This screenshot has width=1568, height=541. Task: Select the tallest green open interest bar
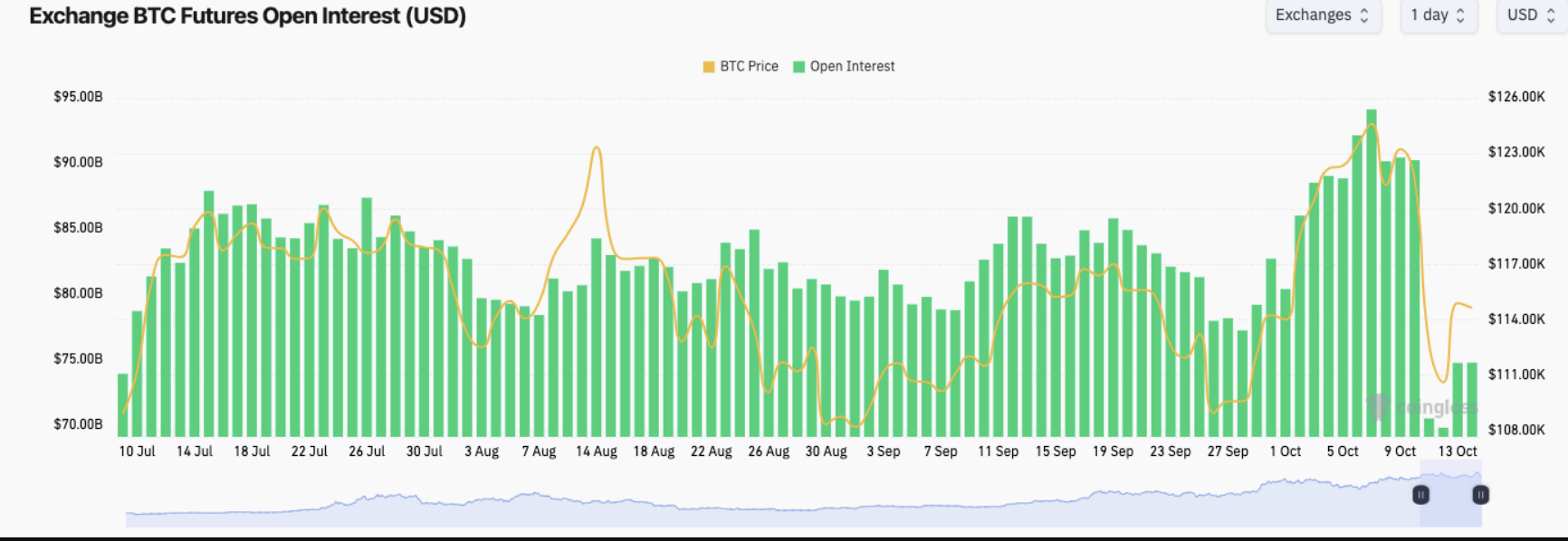[x=1372, y=271]
